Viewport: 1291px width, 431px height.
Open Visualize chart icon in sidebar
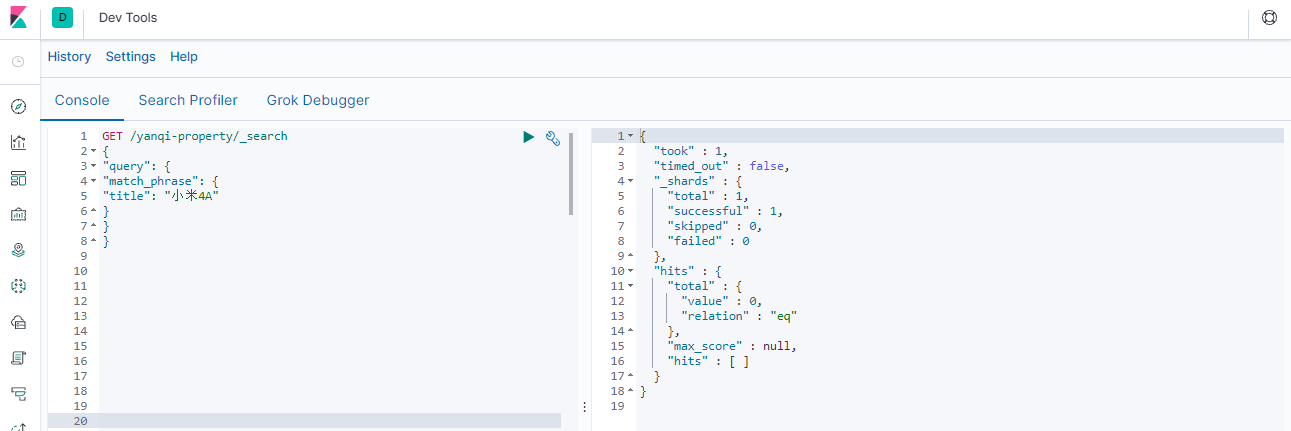pyautogui.click(x=18, y=142)
